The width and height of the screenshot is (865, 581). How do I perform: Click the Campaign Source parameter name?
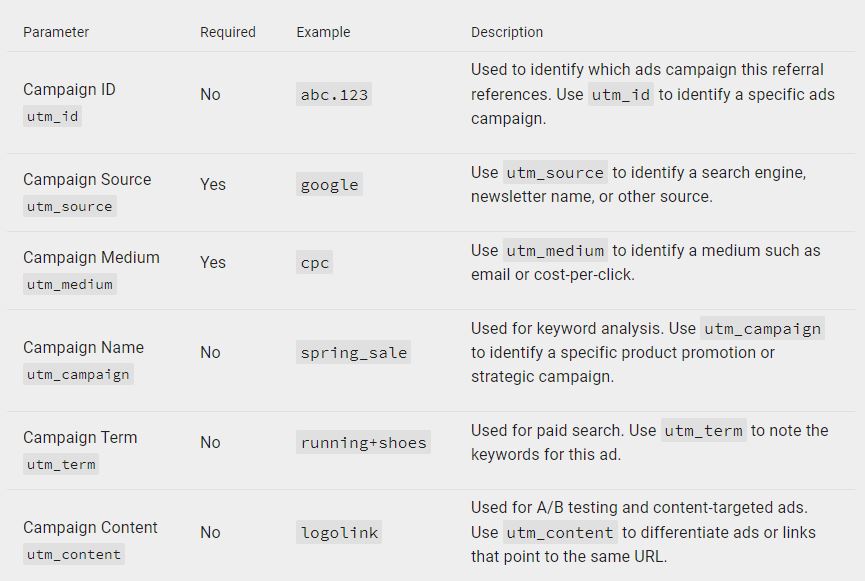pos(87,179)
